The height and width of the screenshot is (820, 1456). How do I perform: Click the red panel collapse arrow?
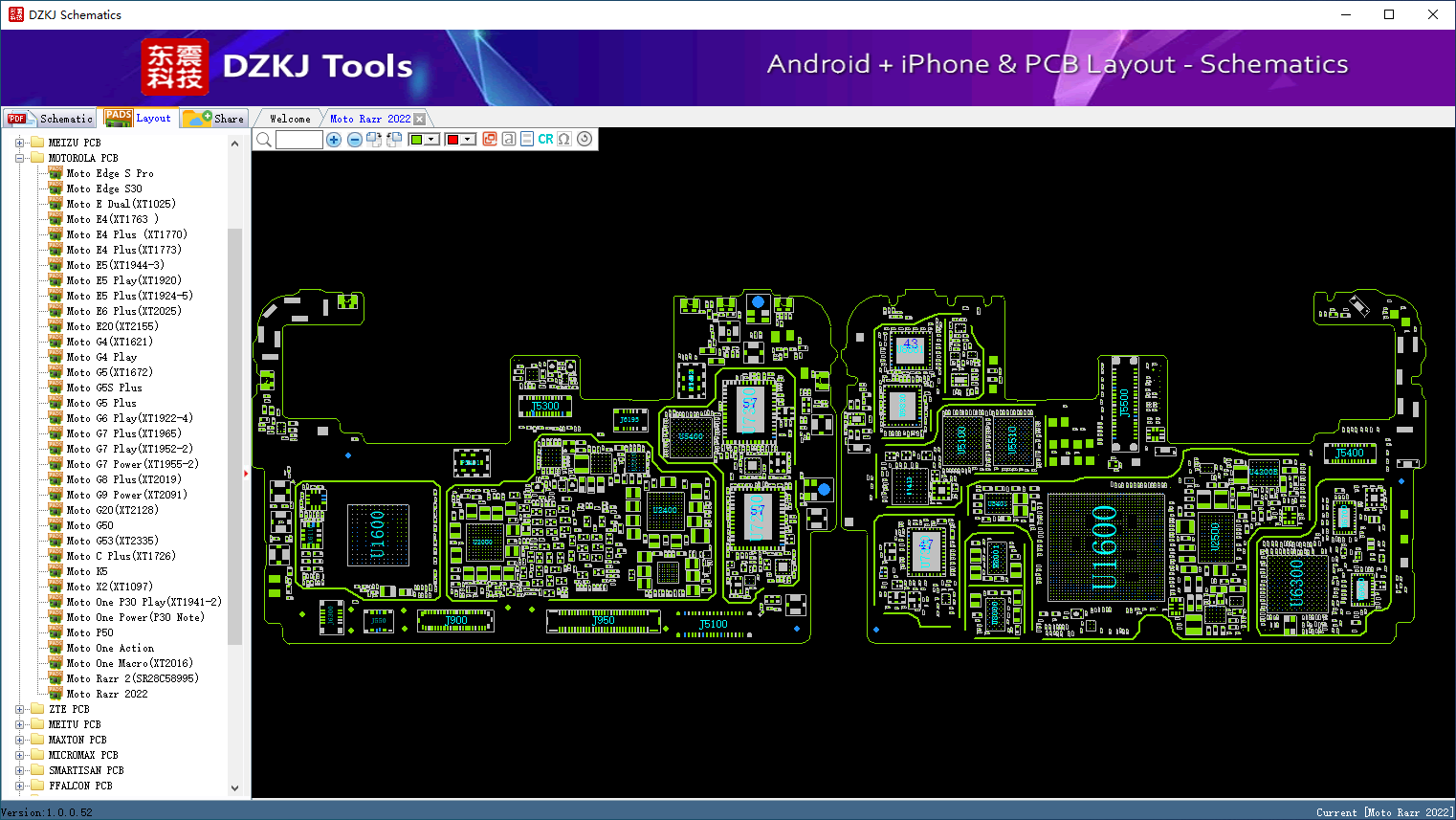246,473
